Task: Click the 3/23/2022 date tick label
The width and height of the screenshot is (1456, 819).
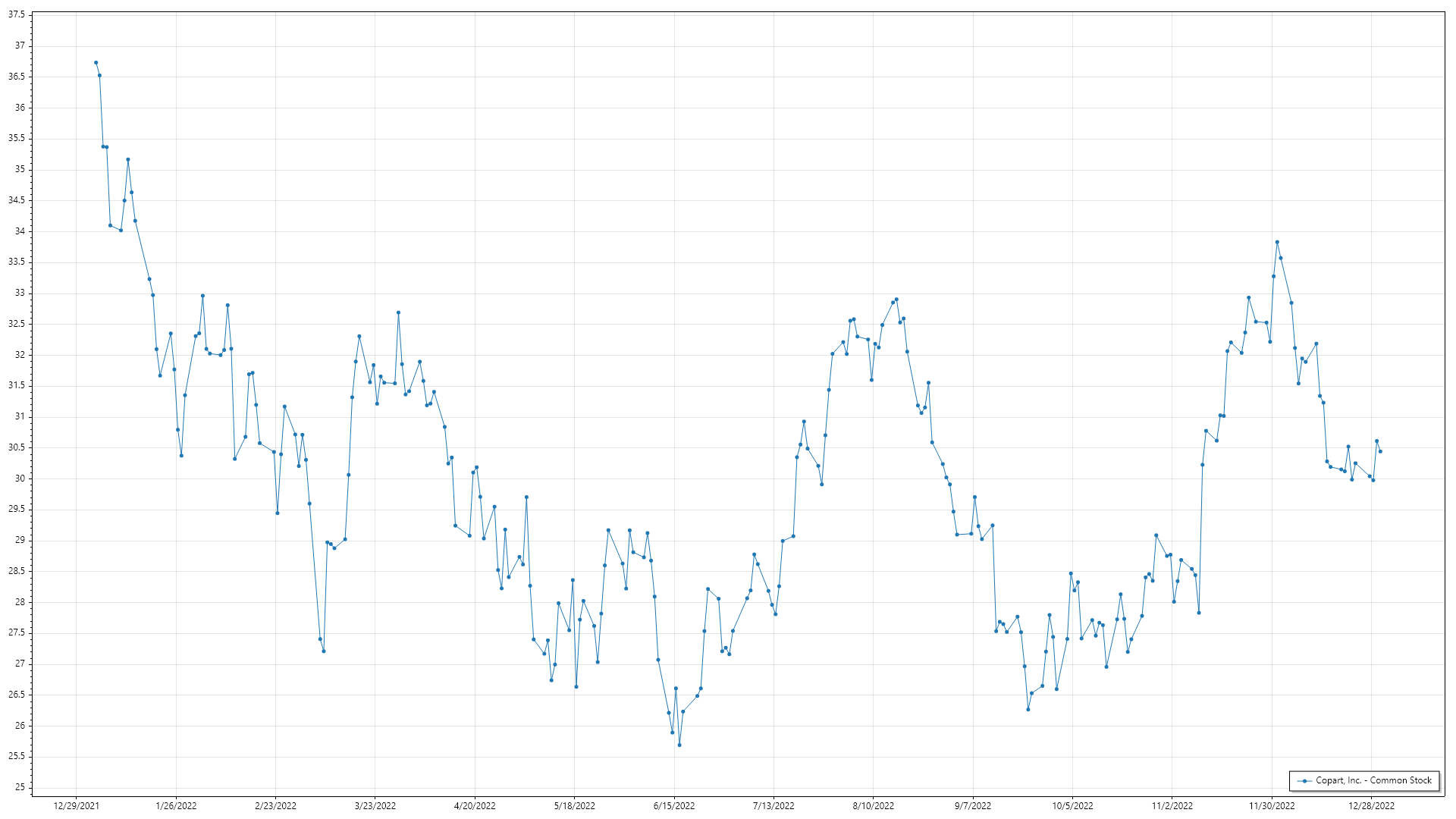Action: [375, 806]
